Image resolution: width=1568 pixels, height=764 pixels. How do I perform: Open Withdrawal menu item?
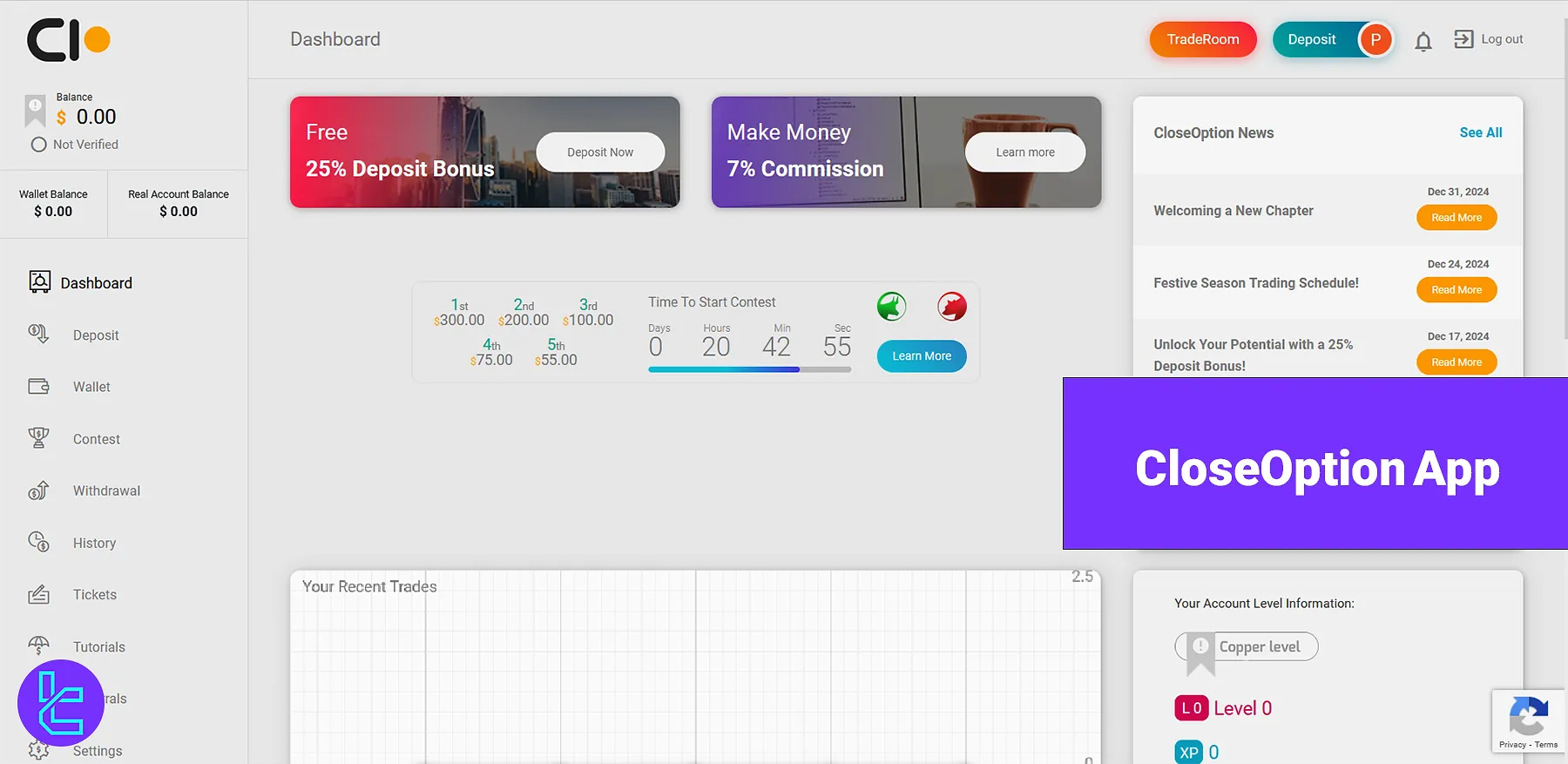[x=106, y=490]
